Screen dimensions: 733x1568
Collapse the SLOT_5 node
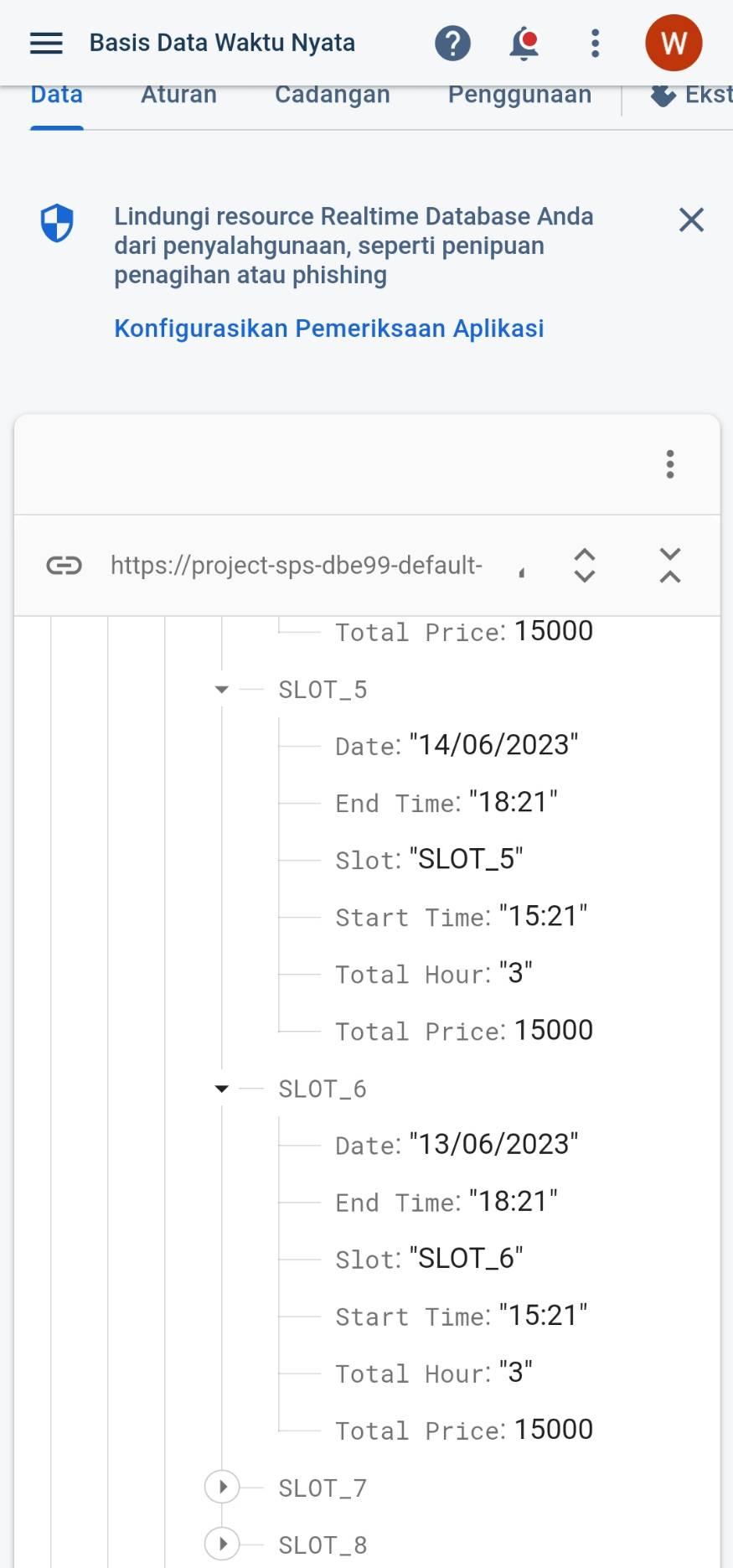pos(222,690)
